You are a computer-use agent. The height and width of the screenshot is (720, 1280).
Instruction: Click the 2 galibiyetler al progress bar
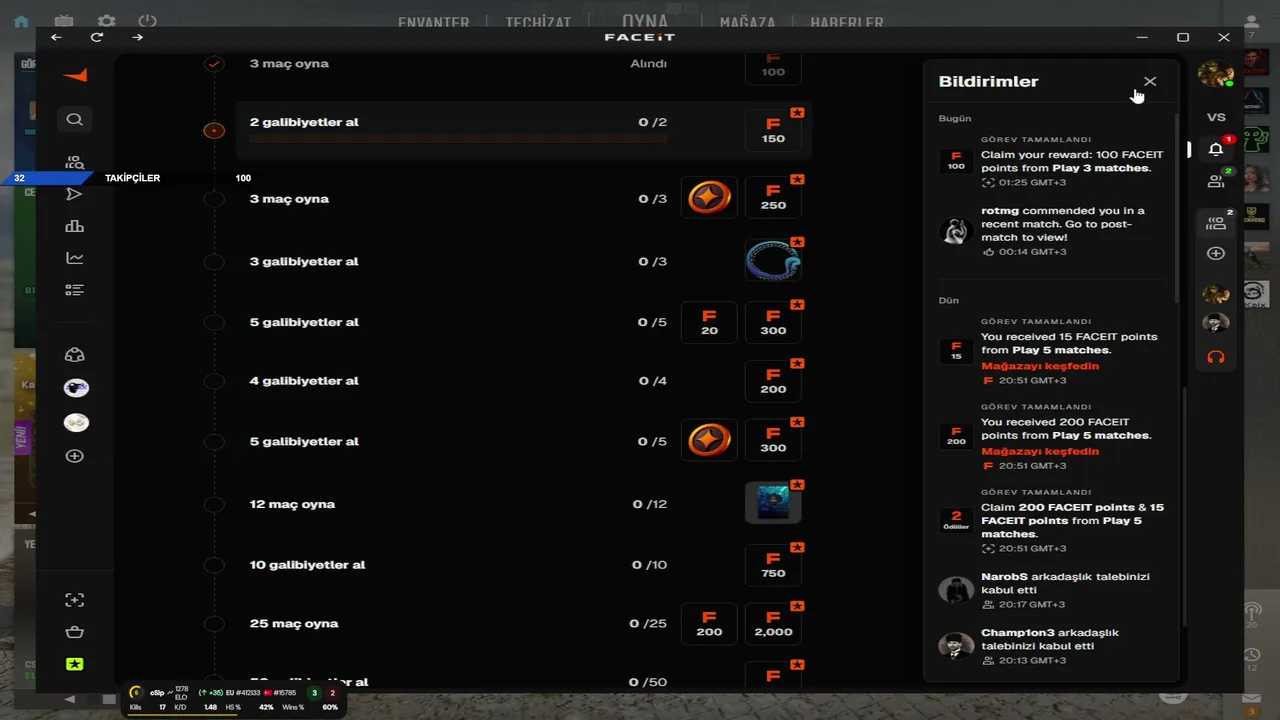(x=458, y=138)
